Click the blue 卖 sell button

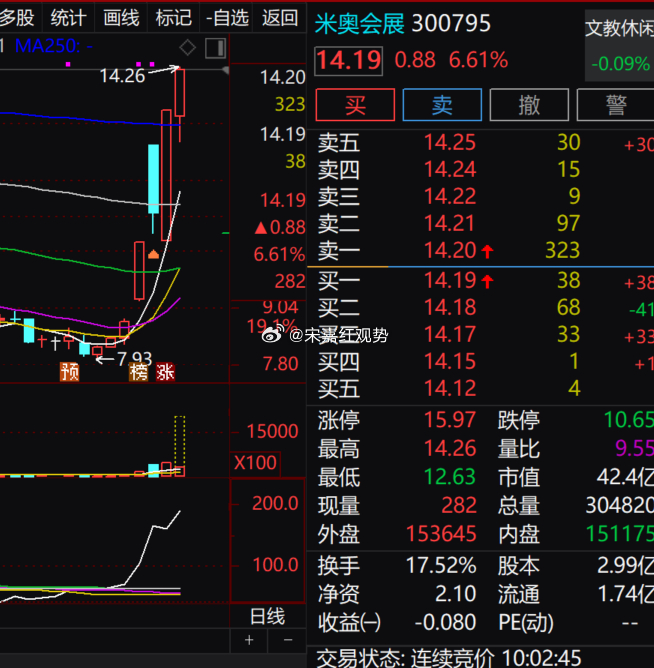tap(442, 105)
